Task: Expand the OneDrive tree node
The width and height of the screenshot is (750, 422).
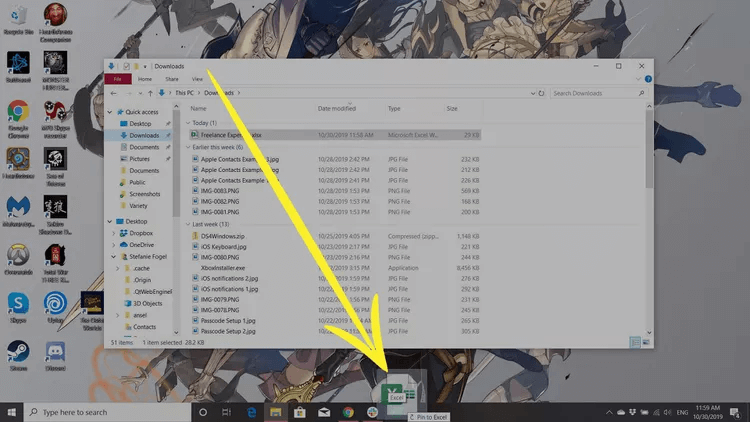Action: tap(114, 245)
